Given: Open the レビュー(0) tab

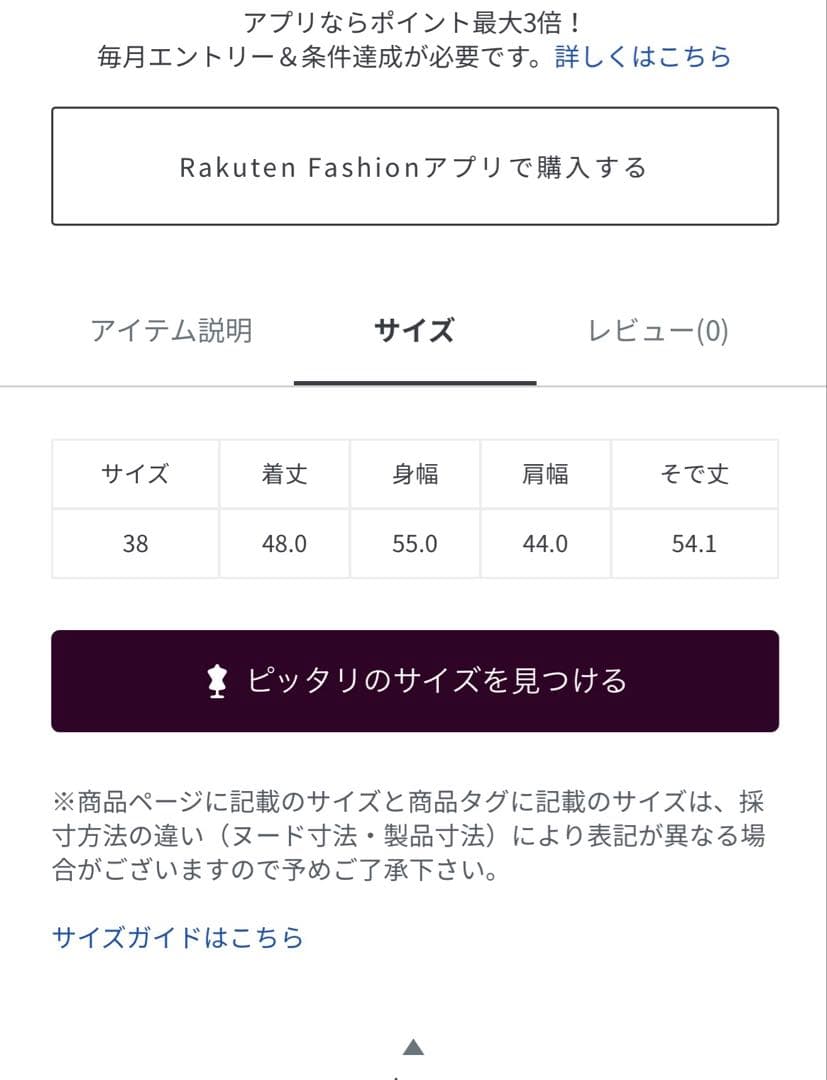Looking at the screenshot, I should tap(659, 329).
